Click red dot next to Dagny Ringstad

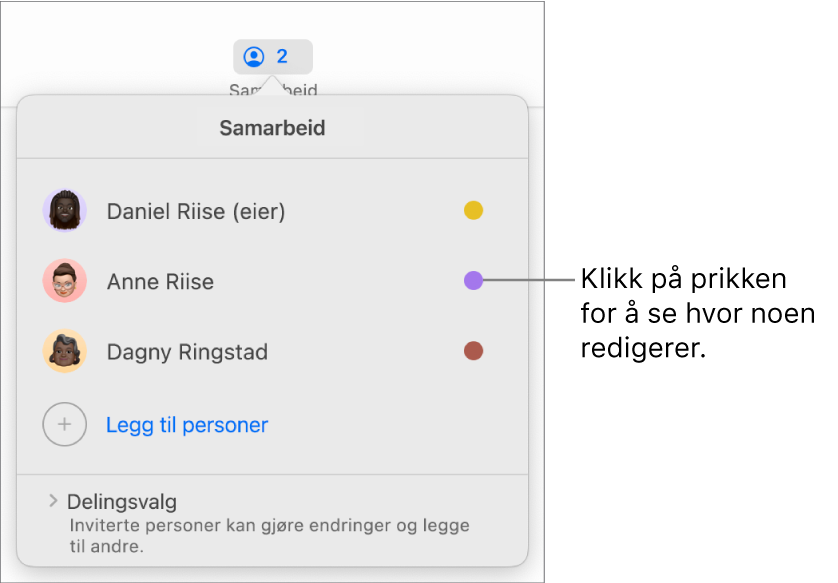click(x=474, y=351)
